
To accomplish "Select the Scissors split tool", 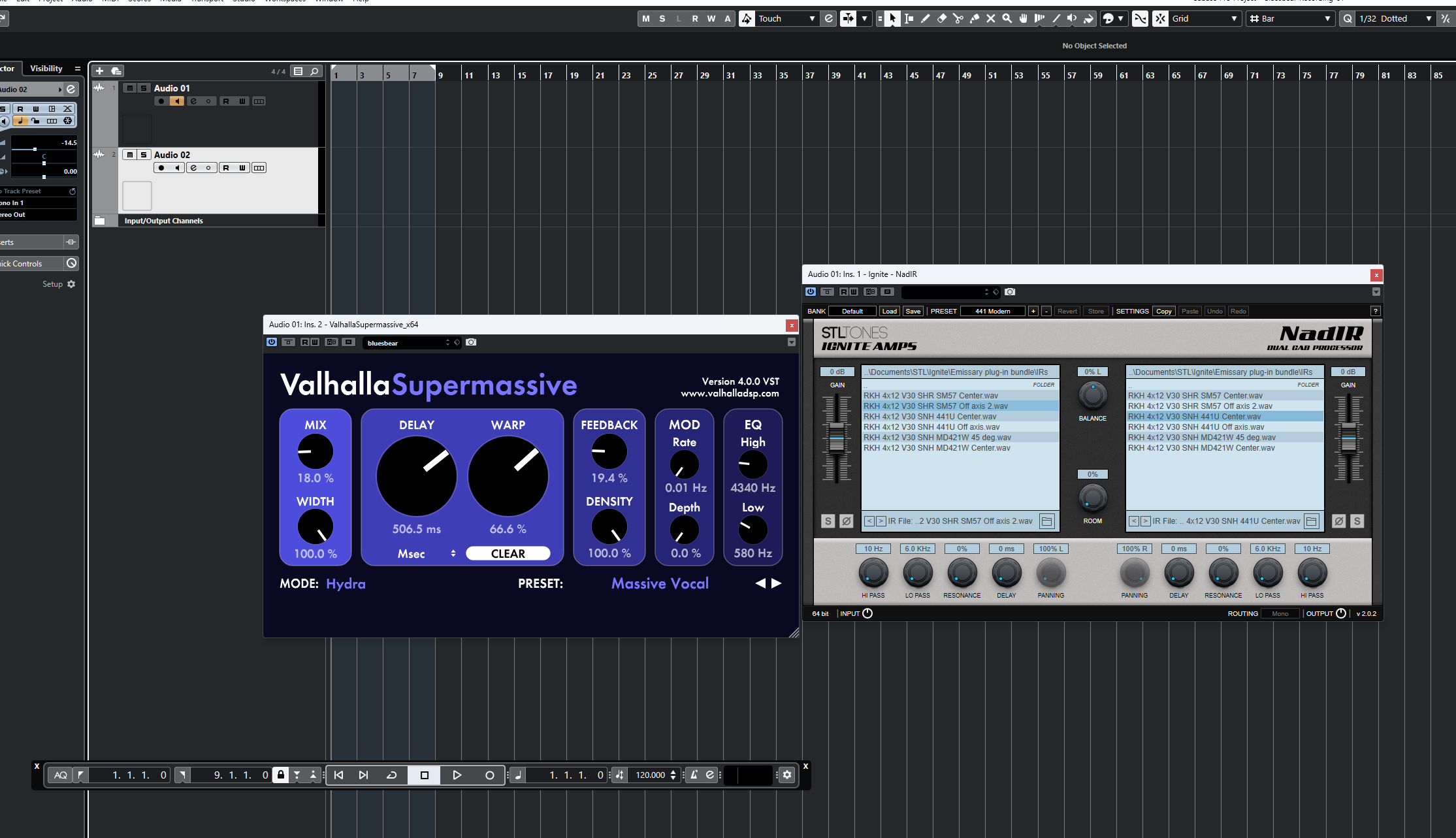I will (958, 19).
